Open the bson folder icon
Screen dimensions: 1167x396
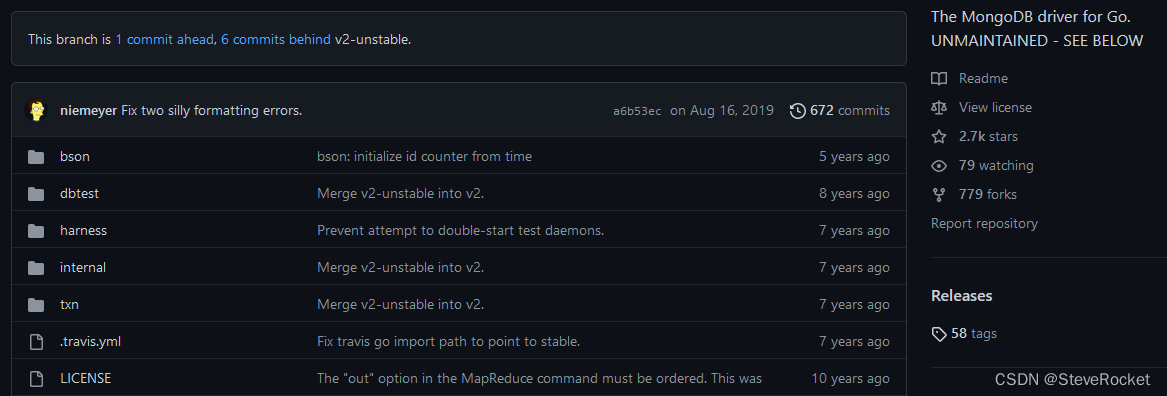click(x=36, y=156)
